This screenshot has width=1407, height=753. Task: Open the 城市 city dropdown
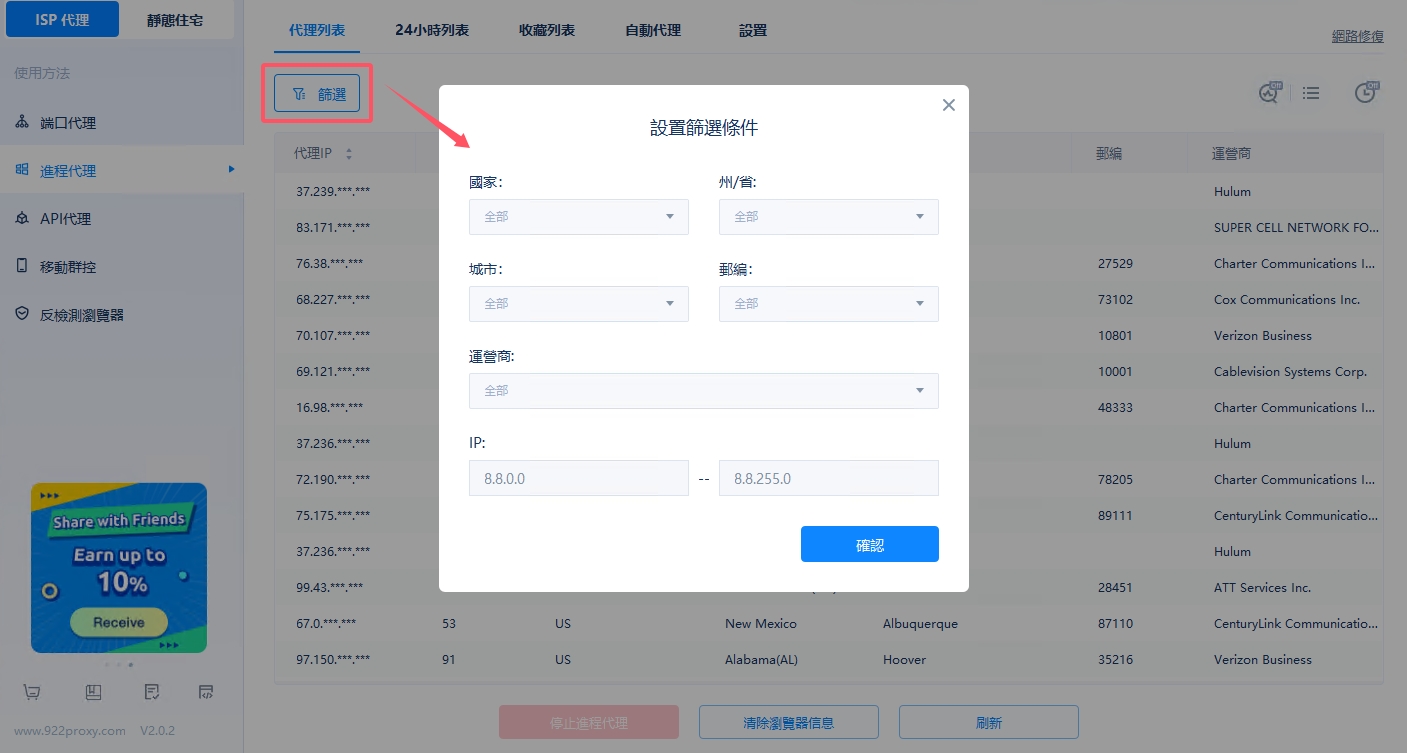pyautogui.click(x=578, y=304)
